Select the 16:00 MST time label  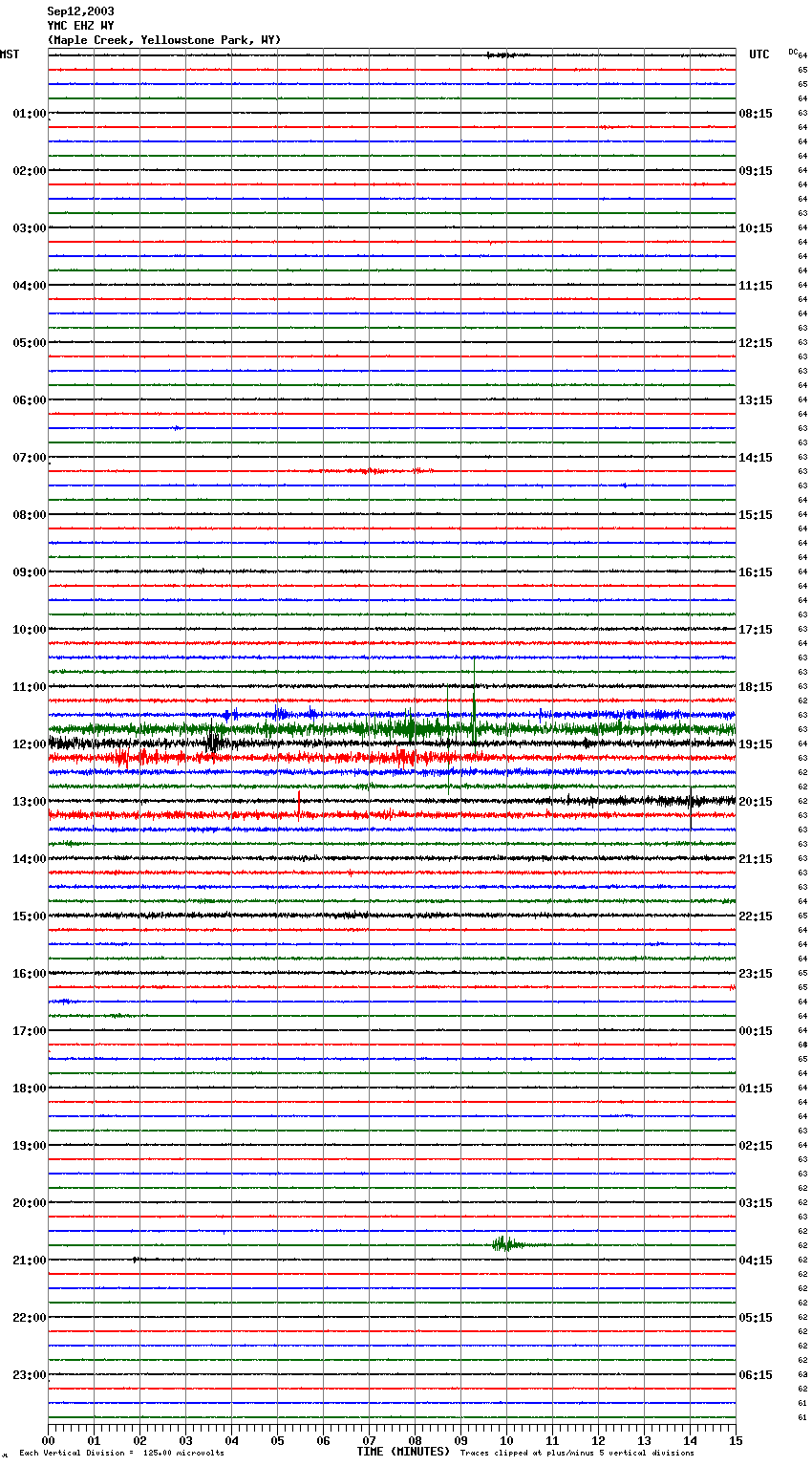coord(30,974)
